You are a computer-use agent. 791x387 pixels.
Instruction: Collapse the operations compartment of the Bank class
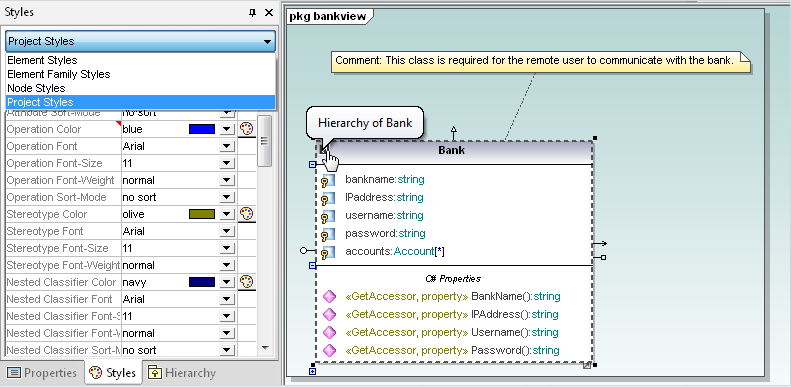pos(312,265)
